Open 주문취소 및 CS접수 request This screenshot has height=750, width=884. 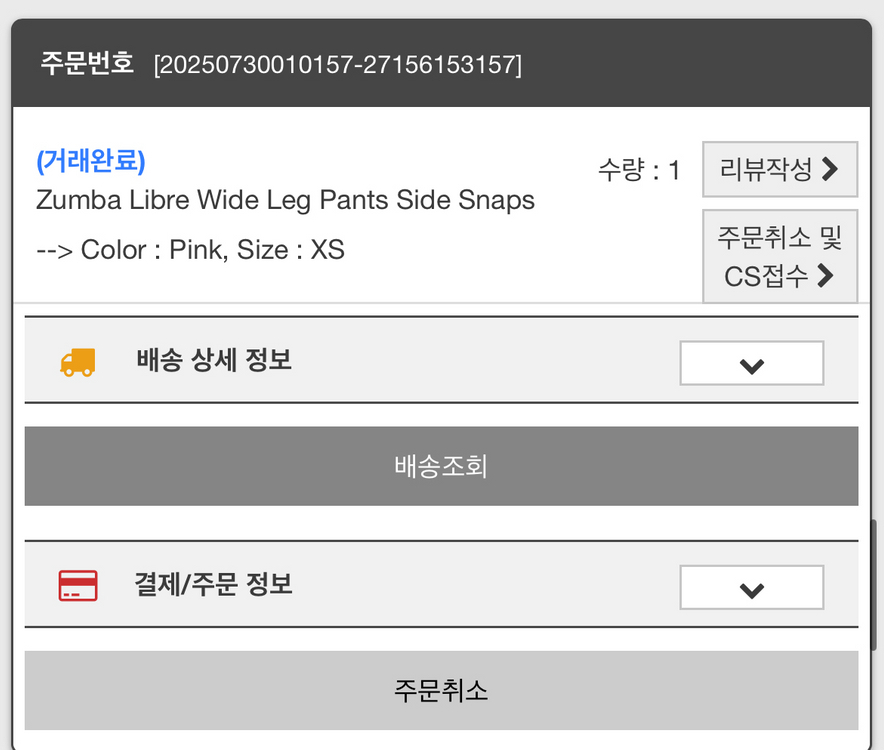(779, 256)
